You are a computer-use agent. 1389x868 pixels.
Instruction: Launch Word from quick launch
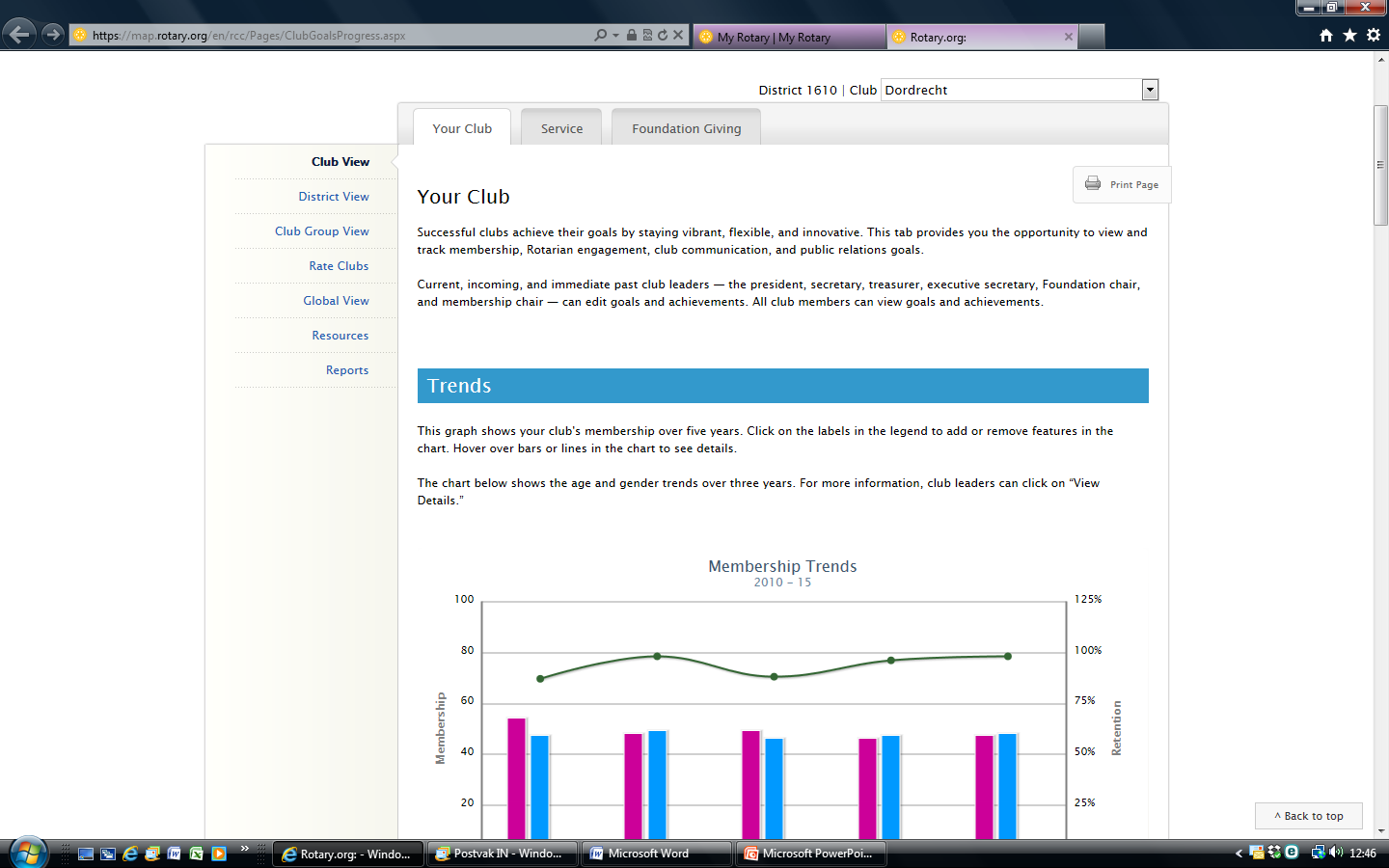[175, 854]
